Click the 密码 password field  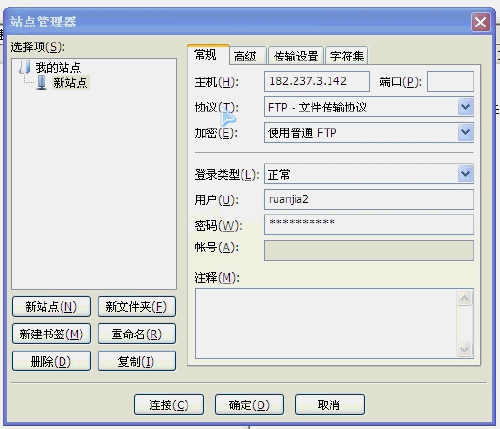coord(369,224)
